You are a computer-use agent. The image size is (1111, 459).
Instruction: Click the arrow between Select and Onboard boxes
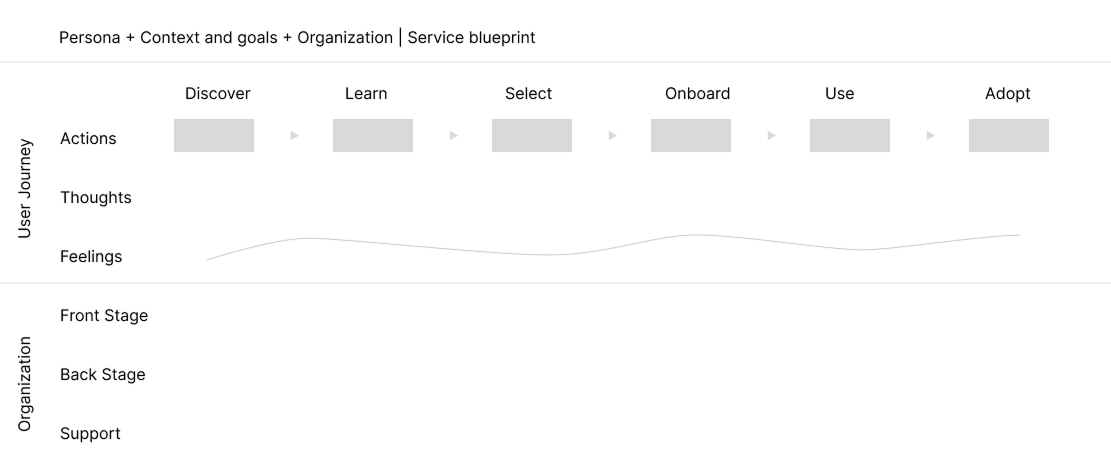[612, 135]
